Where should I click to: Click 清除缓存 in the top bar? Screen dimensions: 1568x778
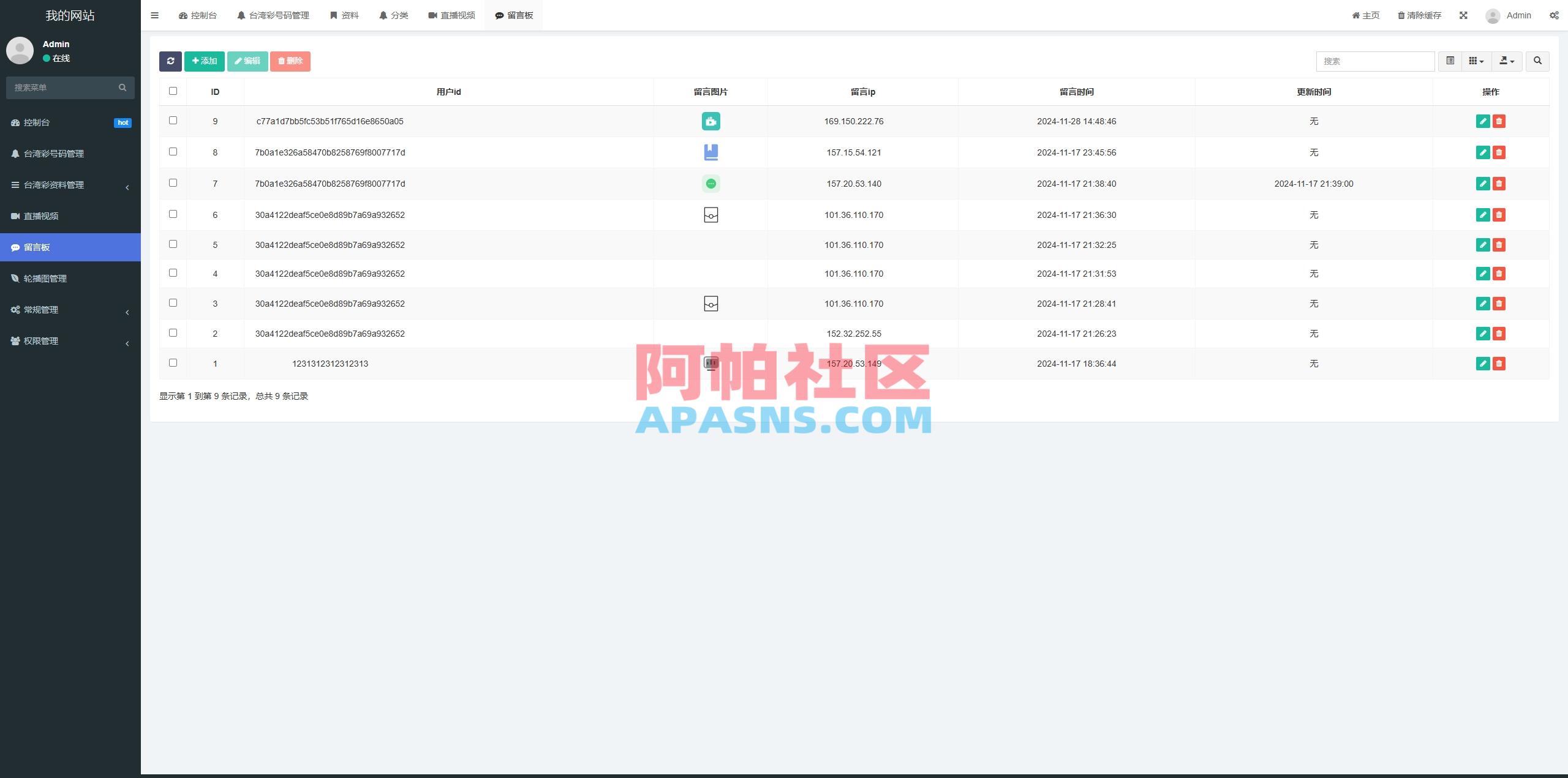coord(1419,15)
